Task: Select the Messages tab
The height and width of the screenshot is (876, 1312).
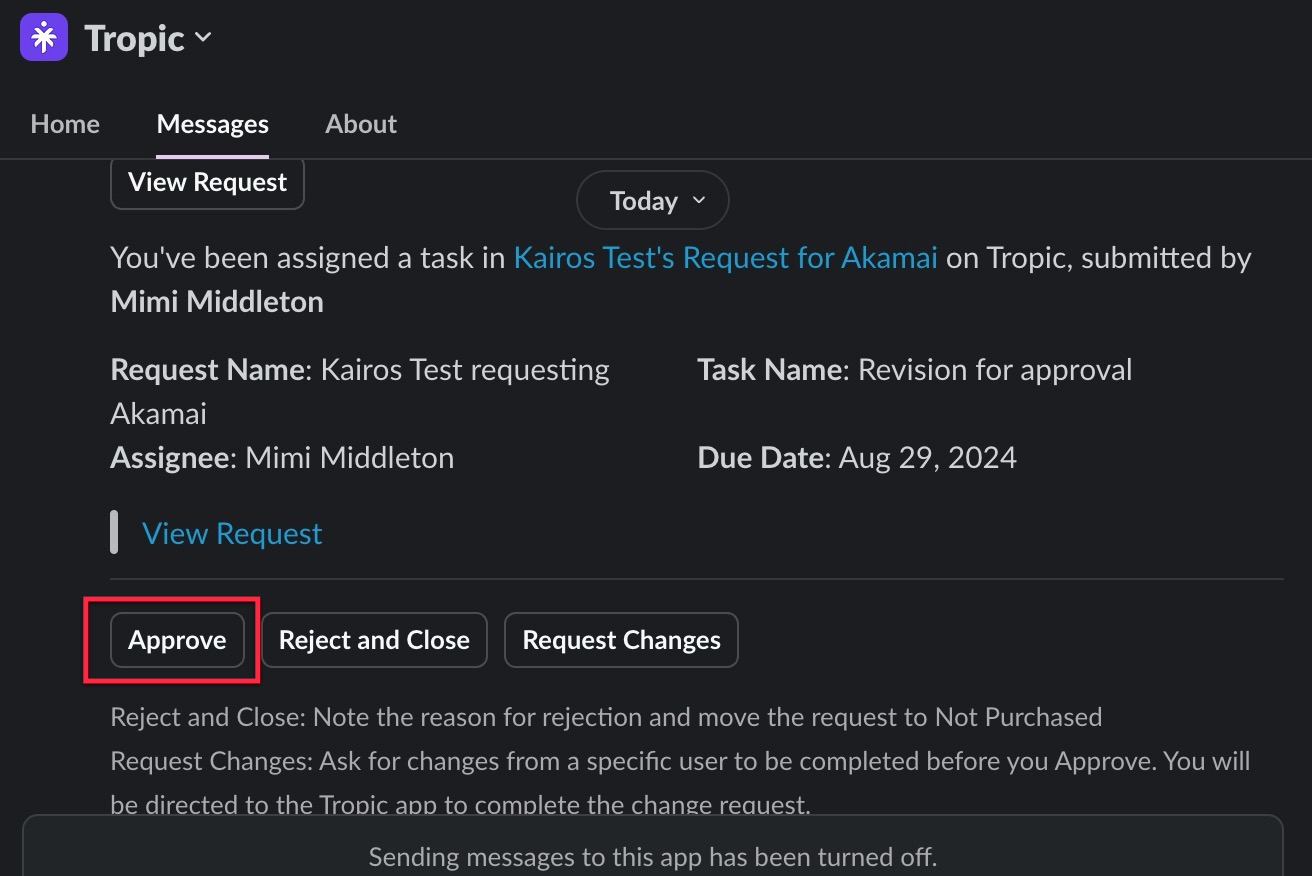Action: pyautogui.click(x=213, y=124)
